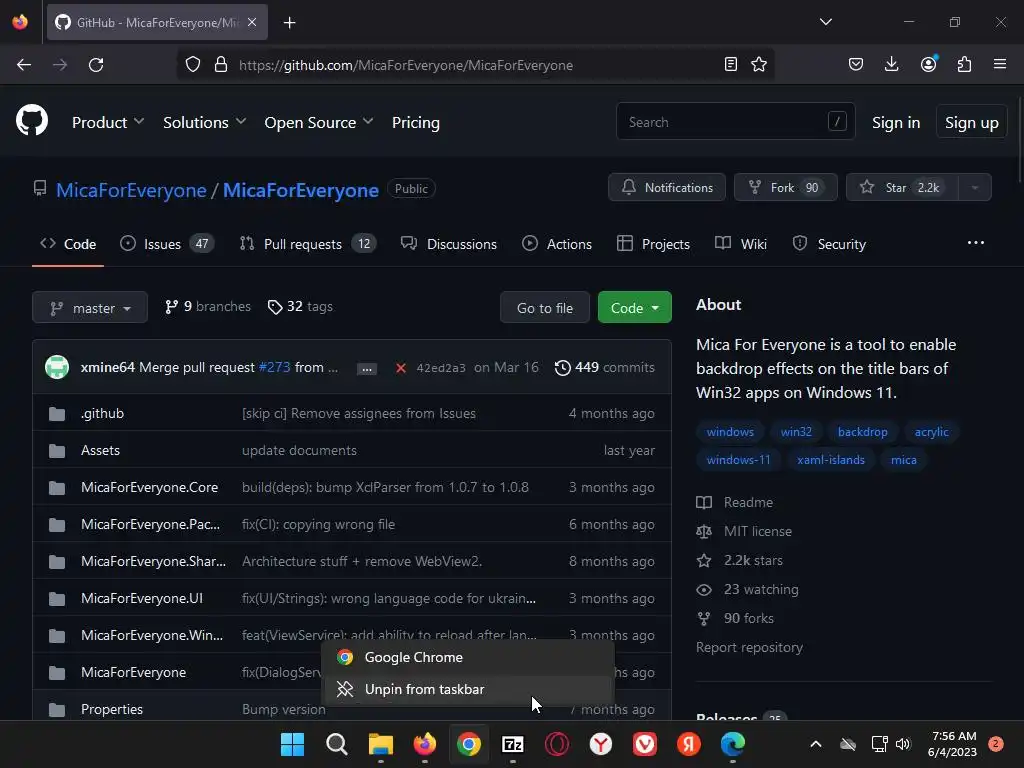The image size is (1024, 768).
Task: Switch to the Discussions tab
Action: pyautogui.click(x=449, y=244)
